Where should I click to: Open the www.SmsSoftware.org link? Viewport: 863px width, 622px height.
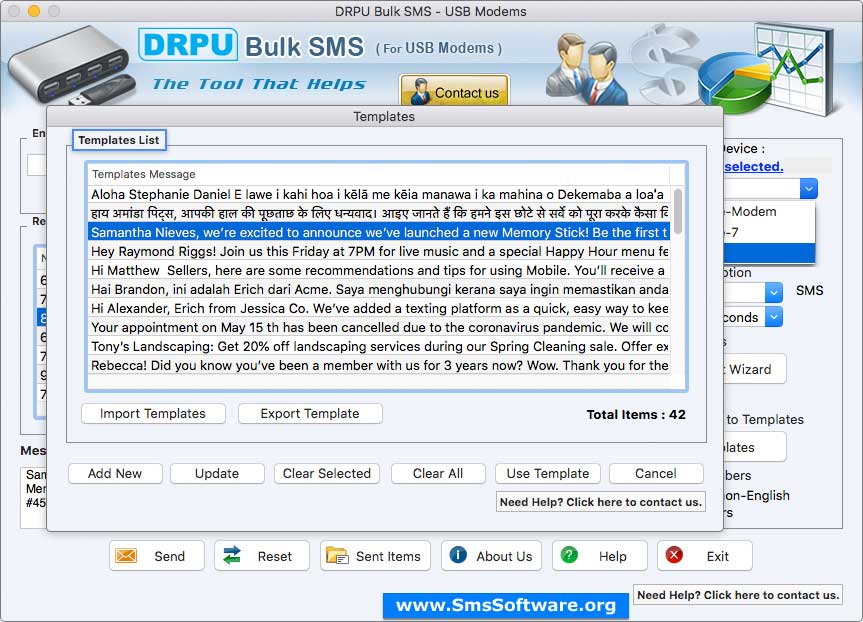(506, 605)
